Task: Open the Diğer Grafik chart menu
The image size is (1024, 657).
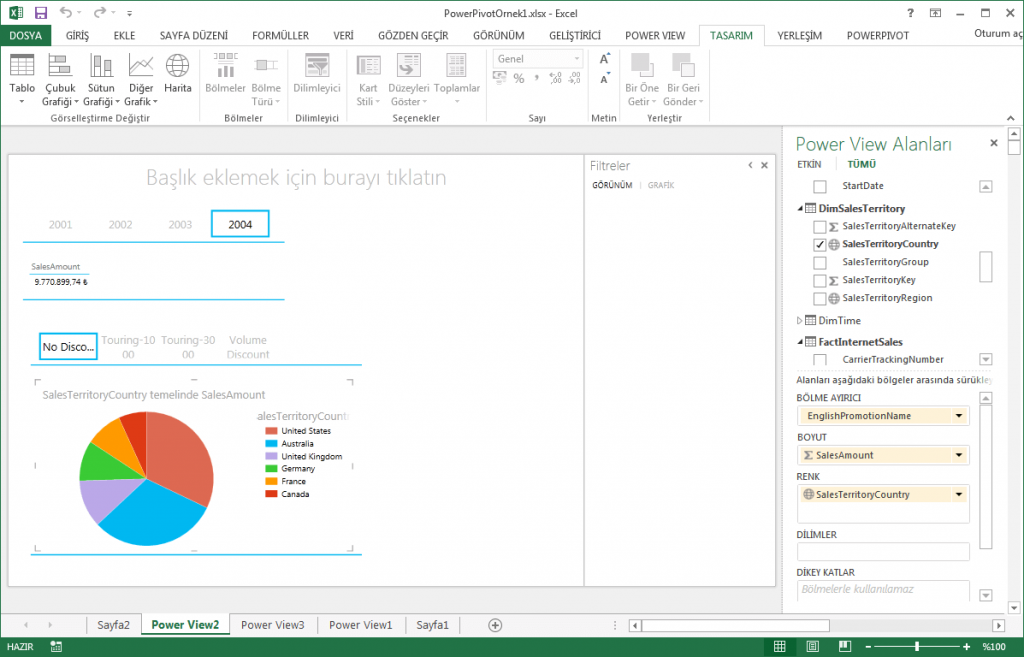Action: pos(140,80)
